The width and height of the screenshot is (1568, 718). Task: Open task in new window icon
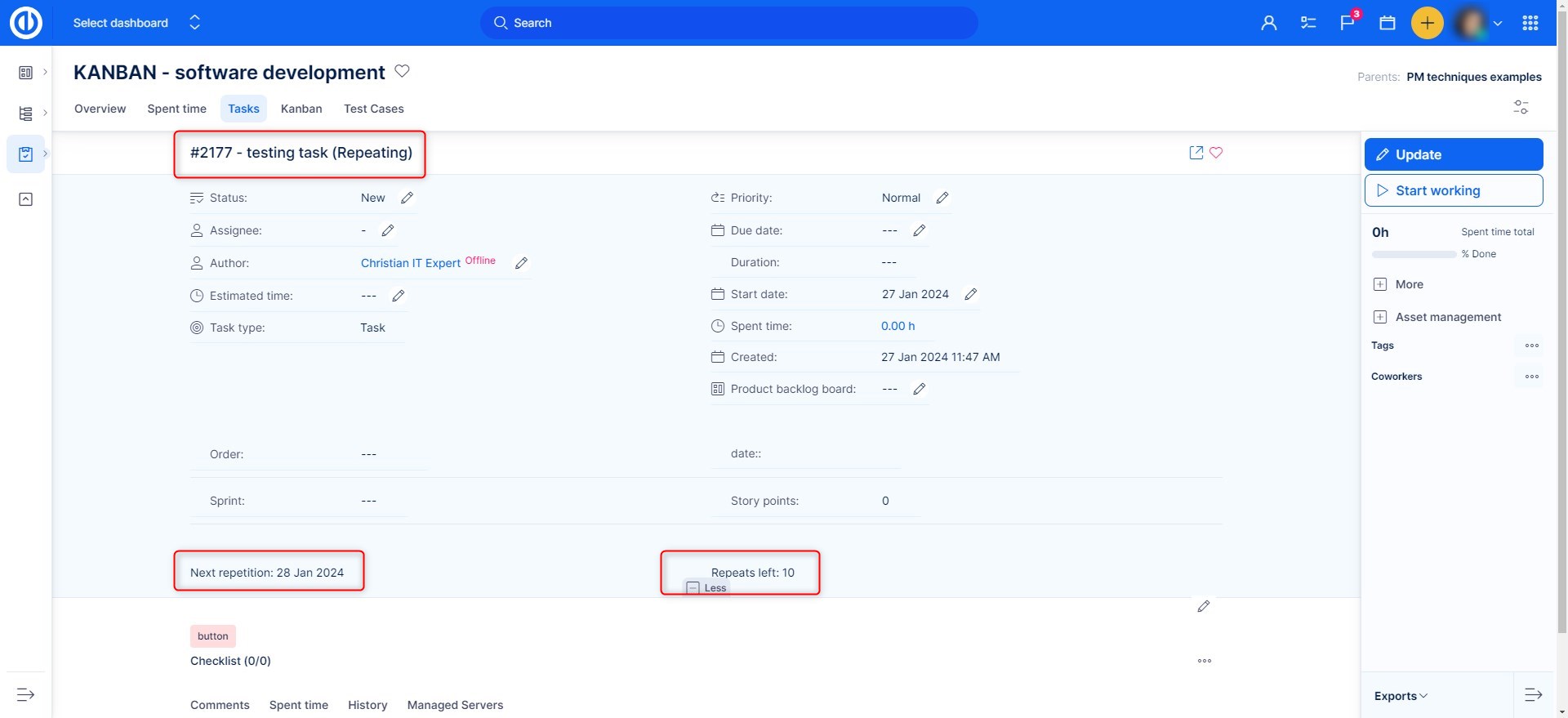pyautogui.click(x=1196, y=153)
